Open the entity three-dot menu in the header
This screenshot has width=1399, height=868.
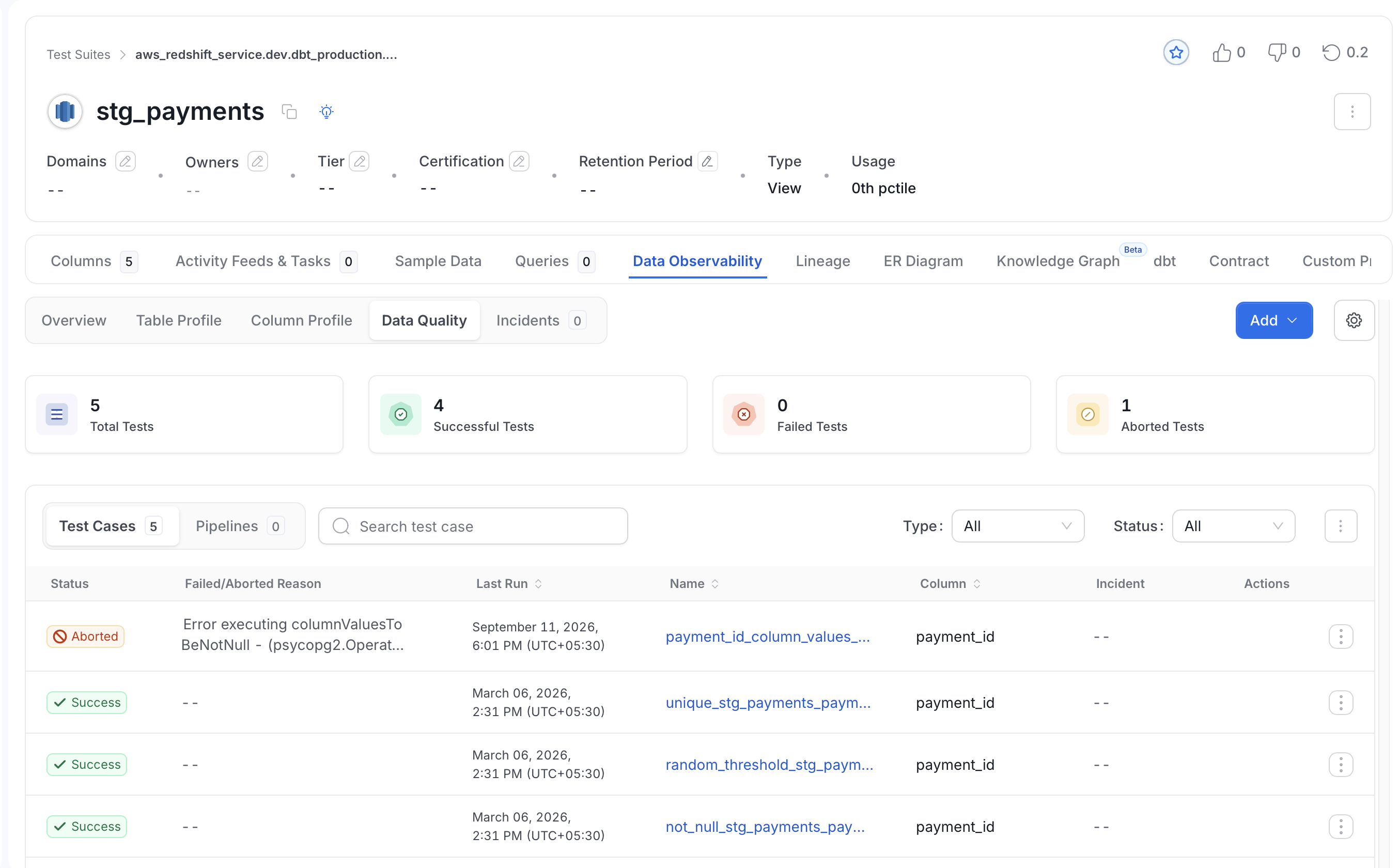tap(1352, 112)
